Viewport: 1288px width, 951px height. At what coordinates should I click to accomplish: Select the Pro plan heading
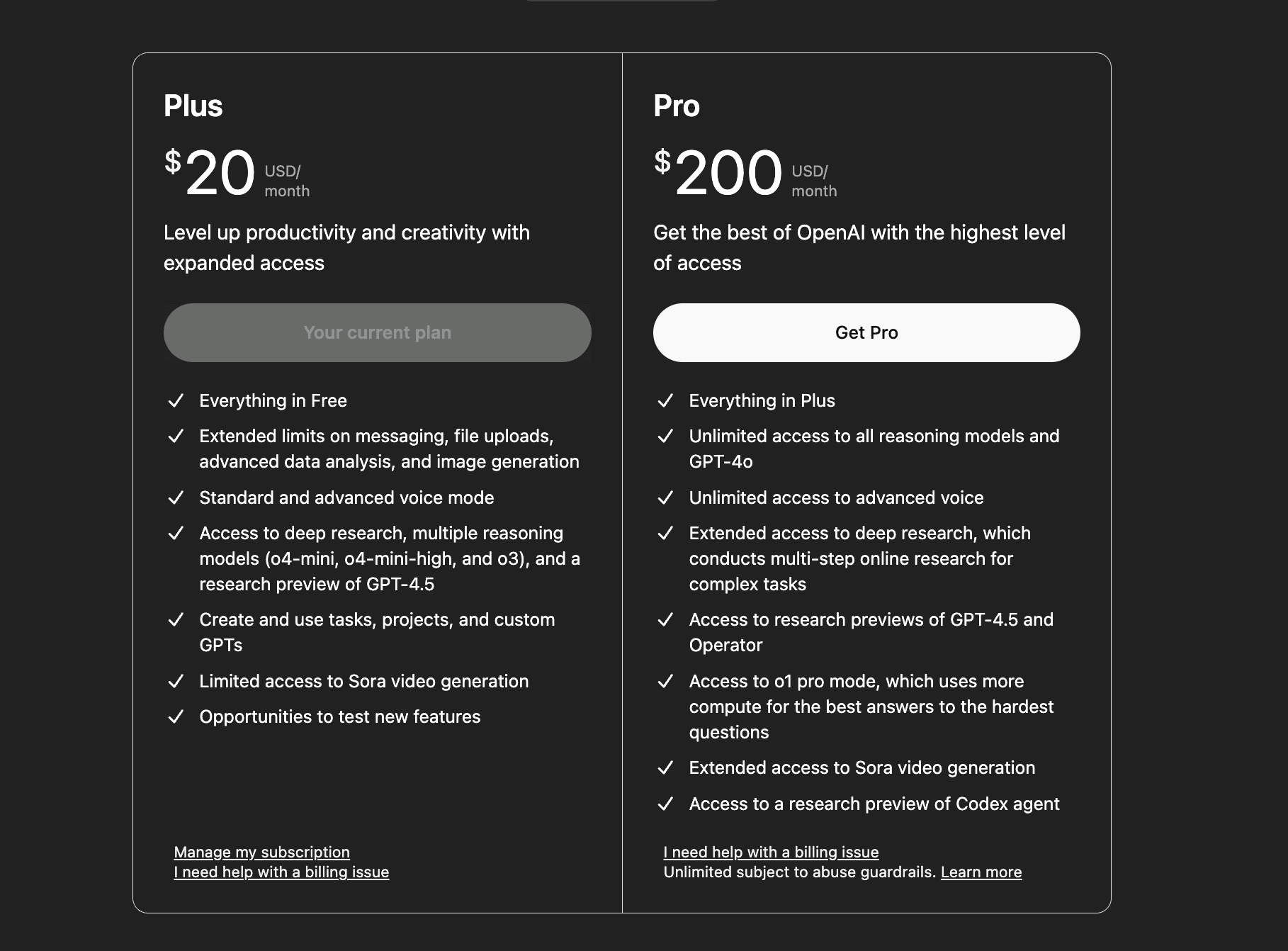676,105
